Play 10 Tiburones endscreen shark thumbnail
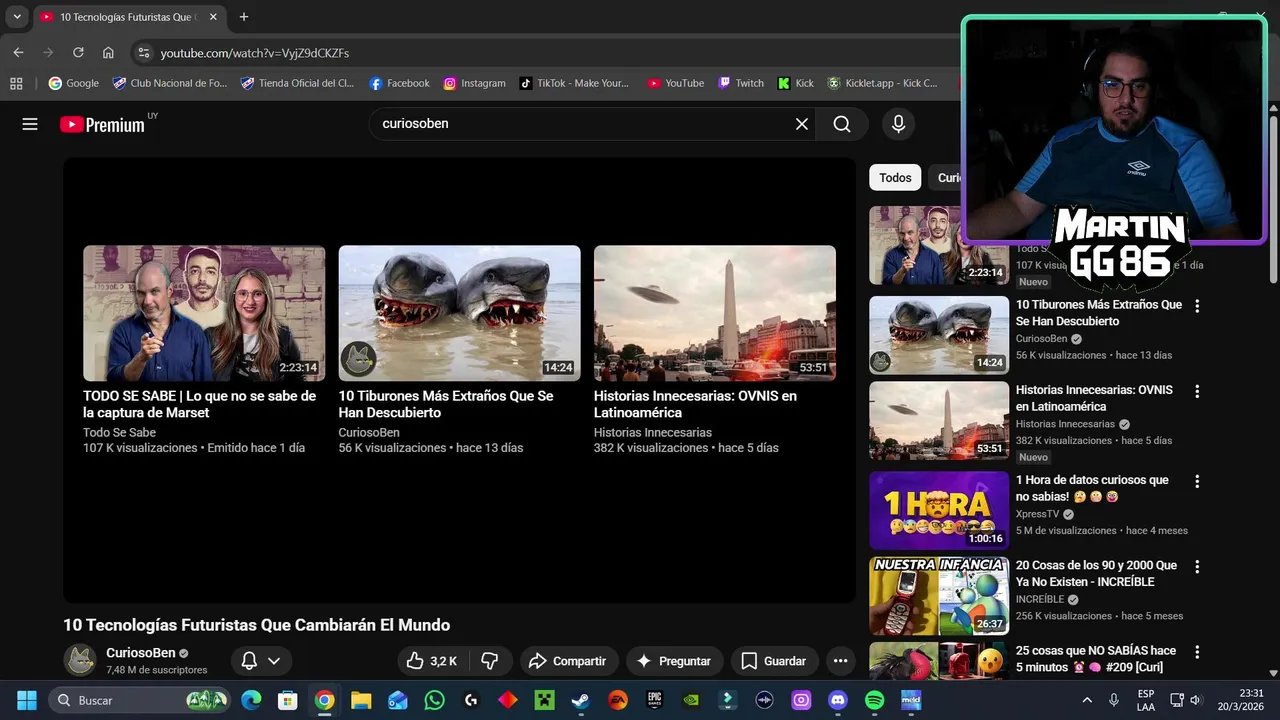Image resolution: width=1280 pixels, height=720 pixels. [459, 313]
